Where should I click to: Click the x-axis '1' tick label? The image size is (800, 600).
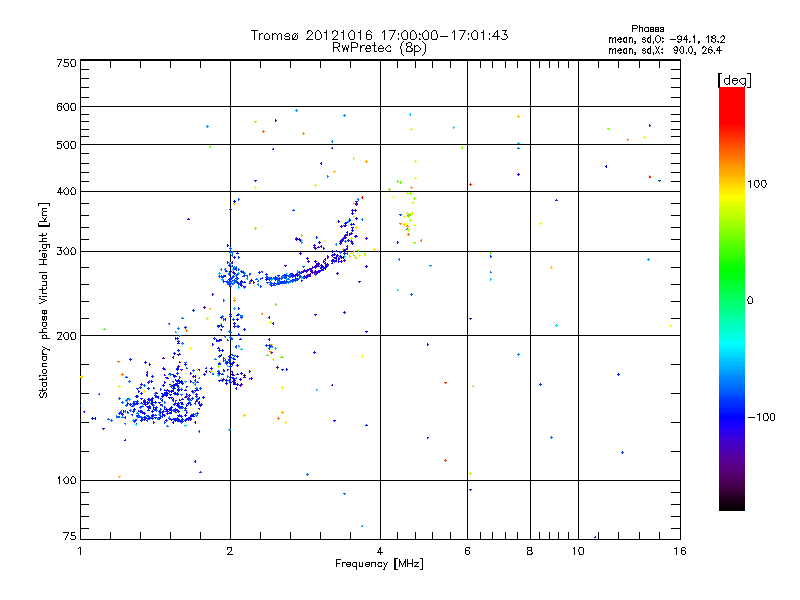[80, 551]
